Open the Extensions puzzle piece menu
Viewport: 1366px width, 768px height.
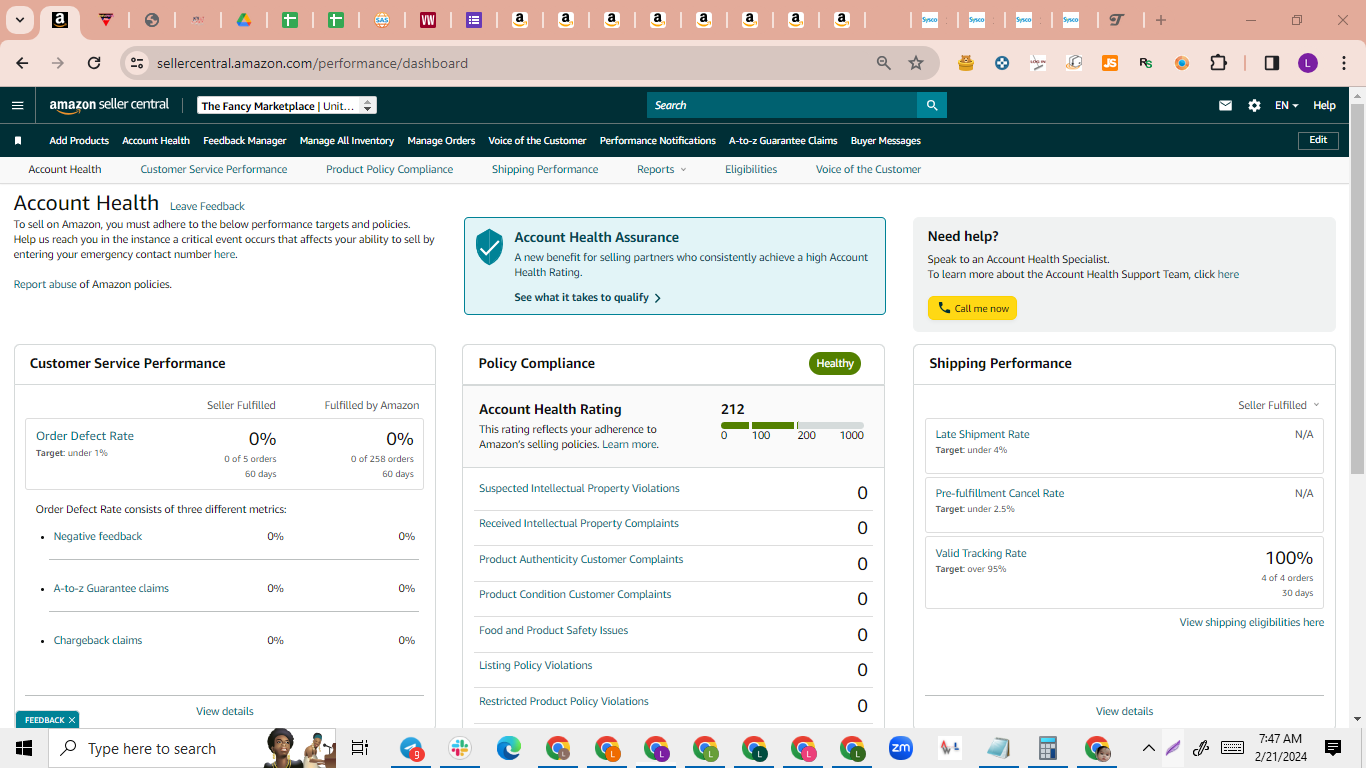1218,63
